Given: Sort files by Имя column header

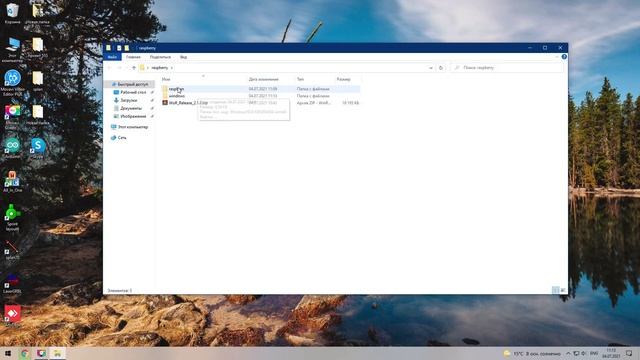Looking at the screenshot, I should 166,79.
